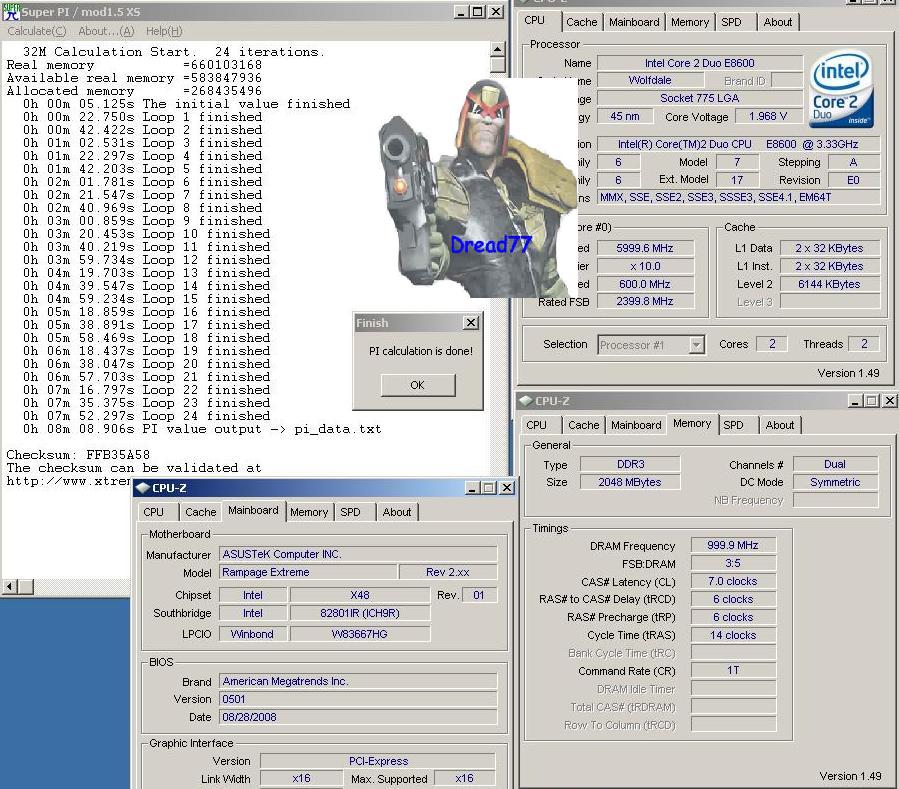Maximize the Super PI window
Viewport: 899px width, 789px height.
pos(478,11)
